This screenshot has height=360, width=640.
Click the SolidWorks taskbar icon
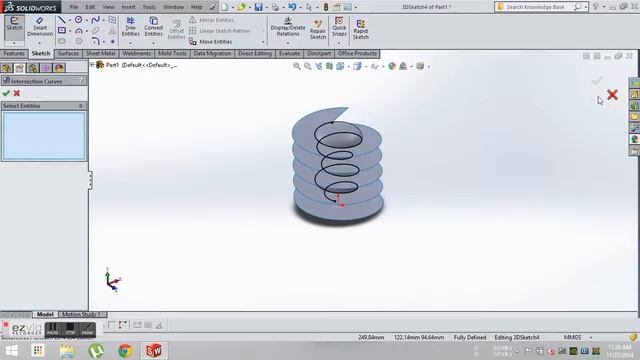(154, 351)
